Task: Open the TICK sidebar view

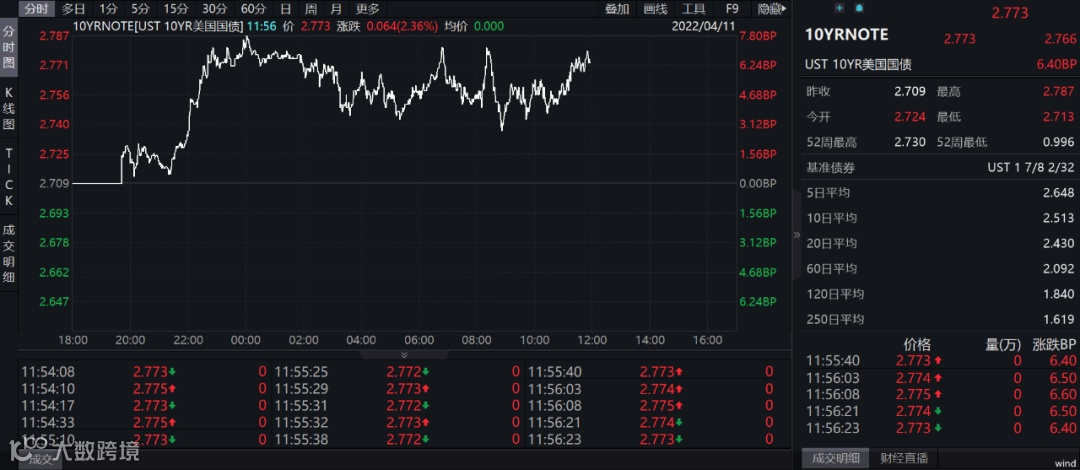Action: pos(9,176)
